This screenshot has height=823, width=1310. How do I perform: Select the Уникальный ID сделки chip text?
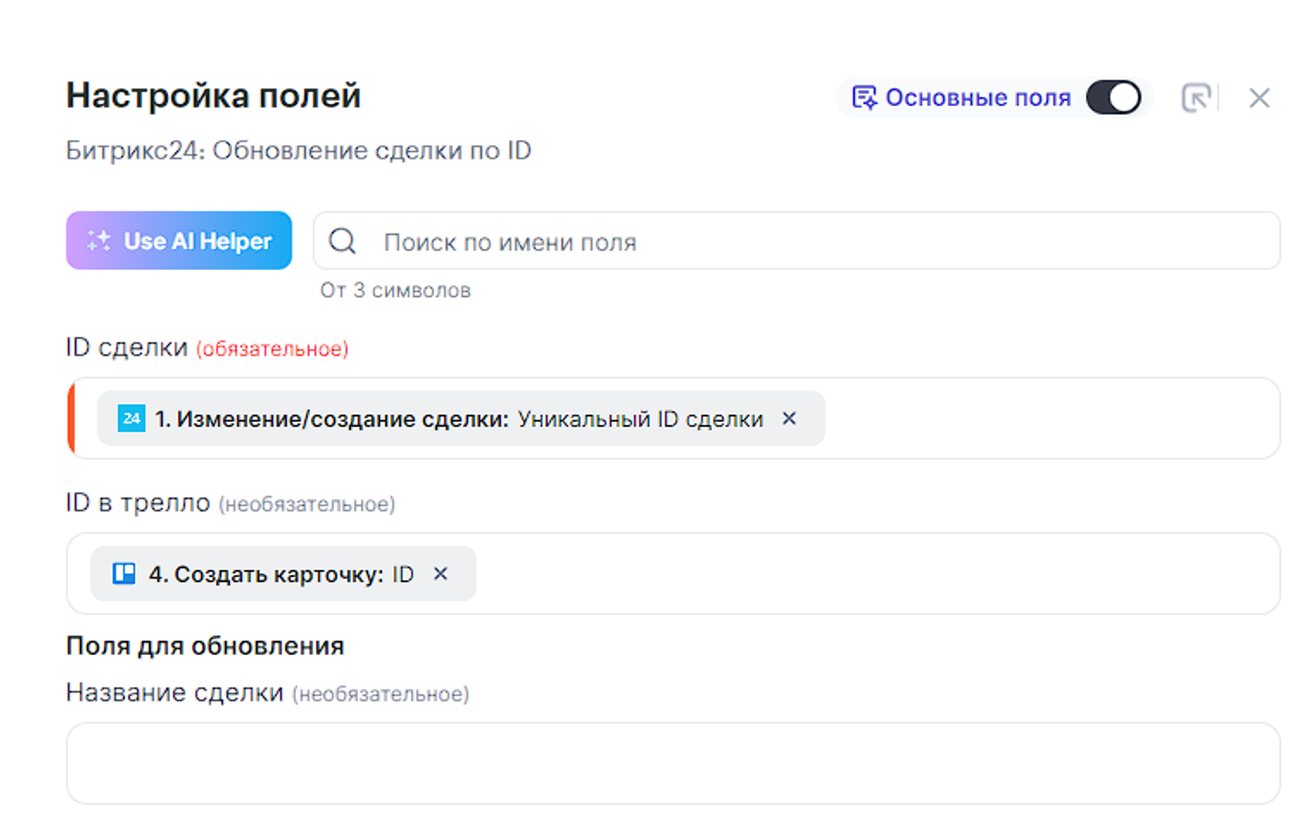640,419
